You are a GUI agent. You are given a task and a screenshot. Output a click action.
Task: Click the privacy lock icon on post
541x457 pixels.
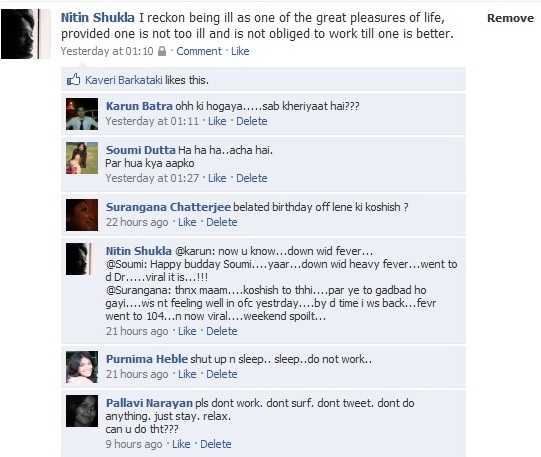click(162, 51)
